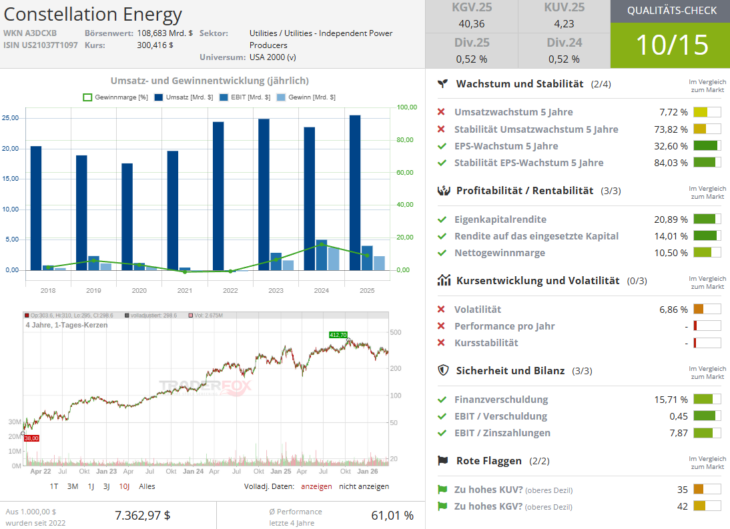Click the black flag icon beside Rote Flaggen
This screenshot has width=730, height=529.
pyautogui.click(x=443, y=460)
